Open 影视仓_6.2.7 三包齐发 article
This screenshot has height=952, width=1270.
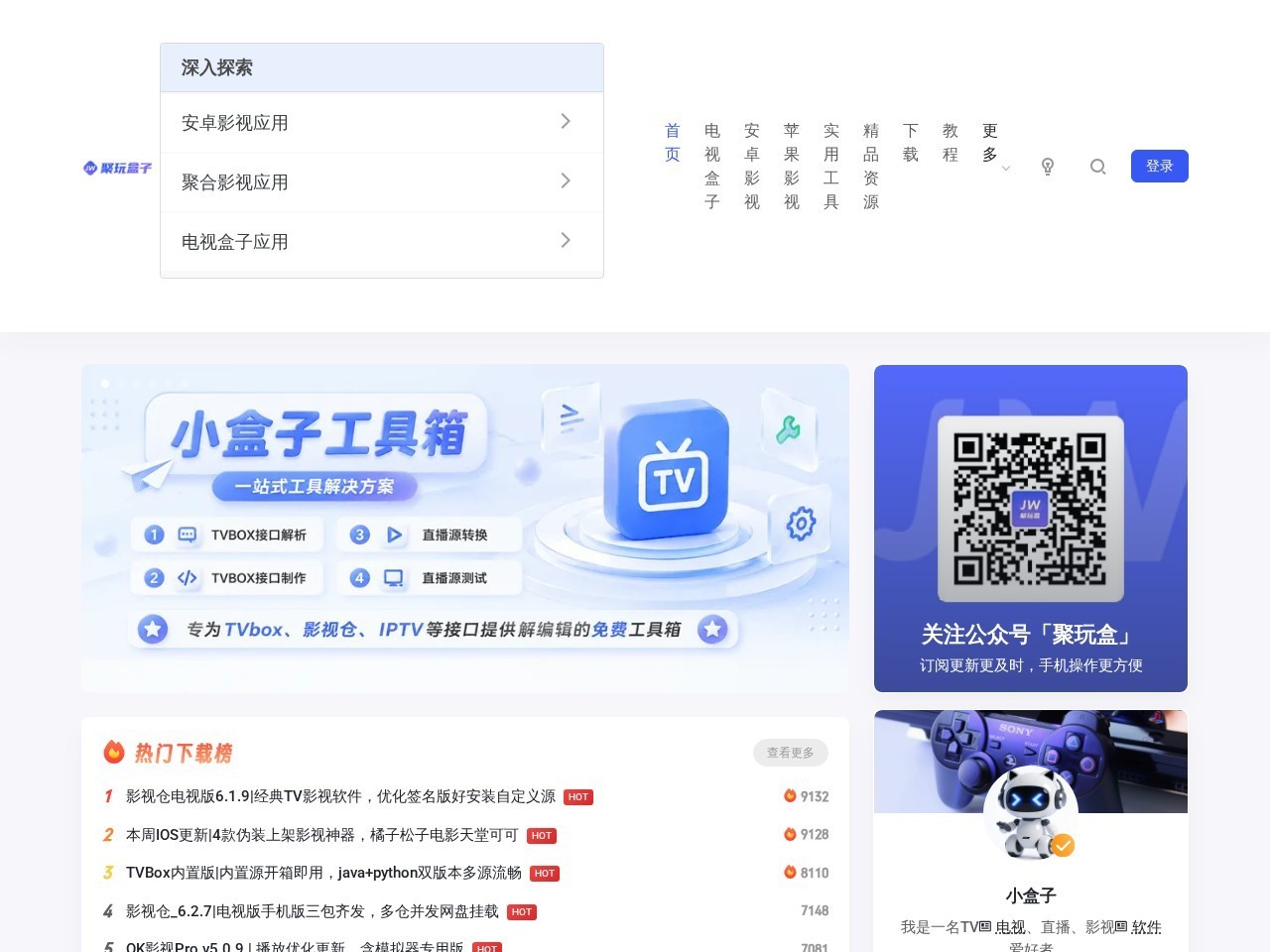pyautogui.click(x=313, y=911)
